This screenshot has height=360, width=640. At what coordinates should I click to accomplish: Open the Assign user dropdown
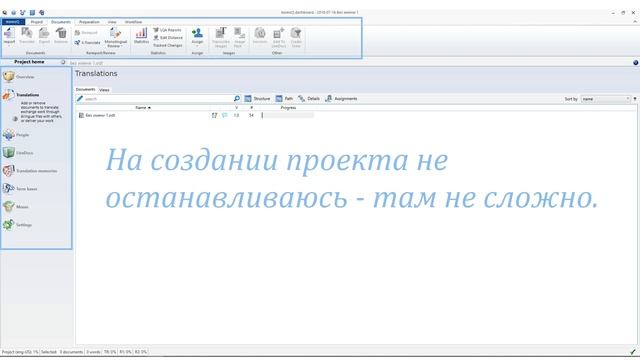(x=197, y=37)
